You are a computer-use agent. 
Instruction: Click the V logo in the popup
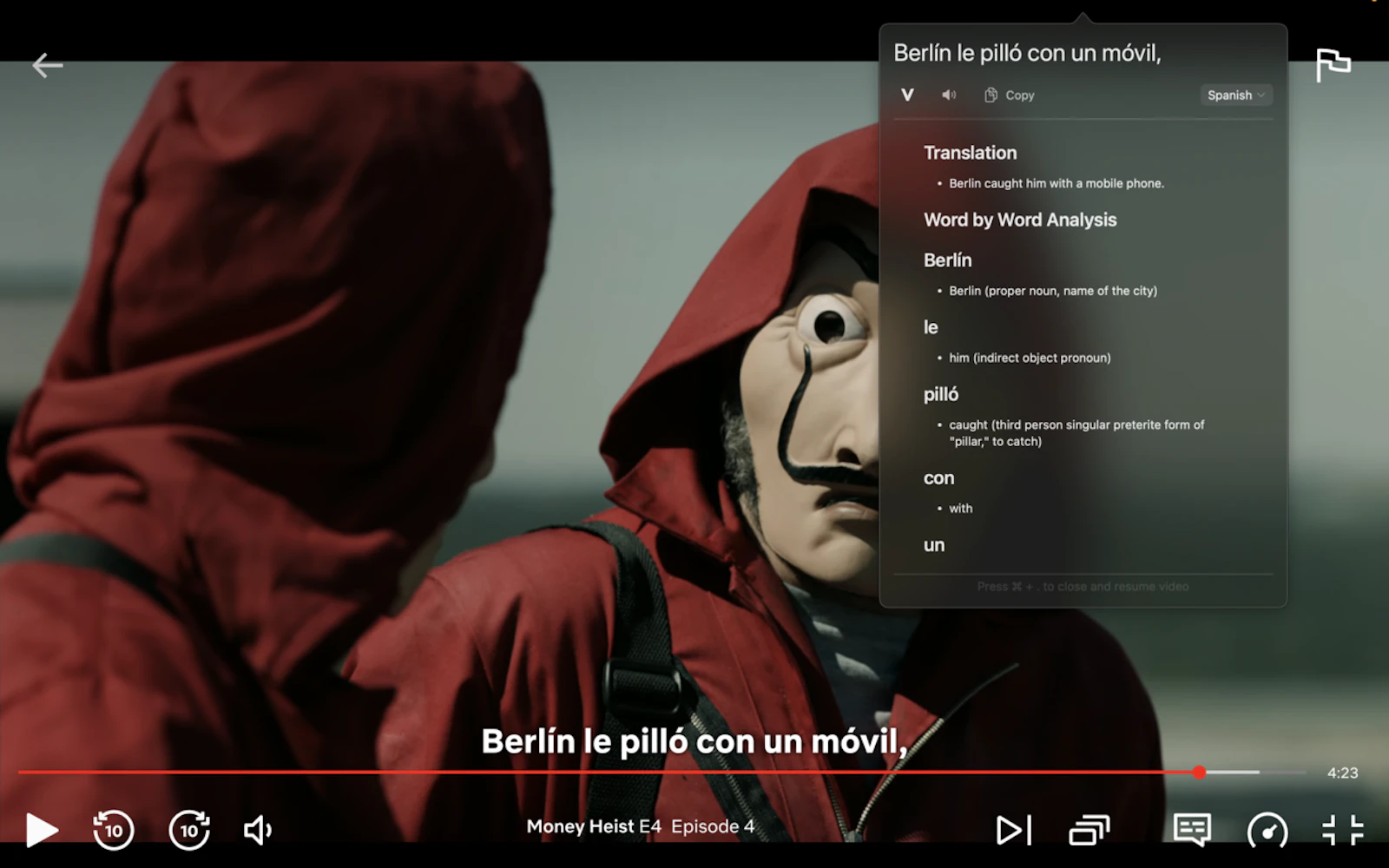coord(907,95)
